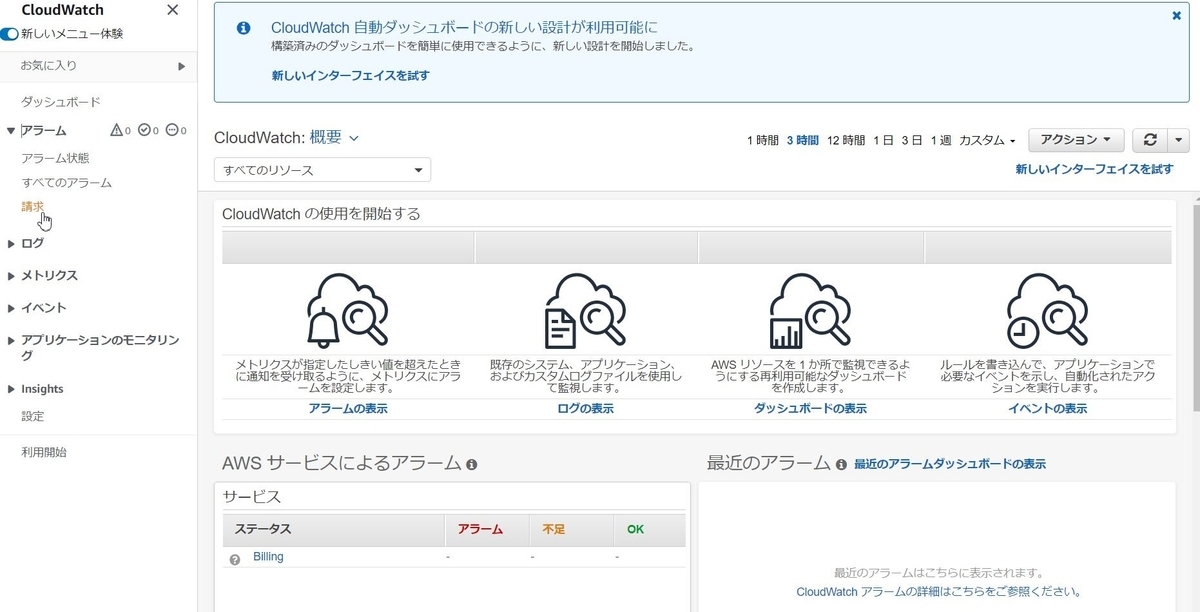Open the アクション dropdown
1200x612 pixels.
[1075, 140]
